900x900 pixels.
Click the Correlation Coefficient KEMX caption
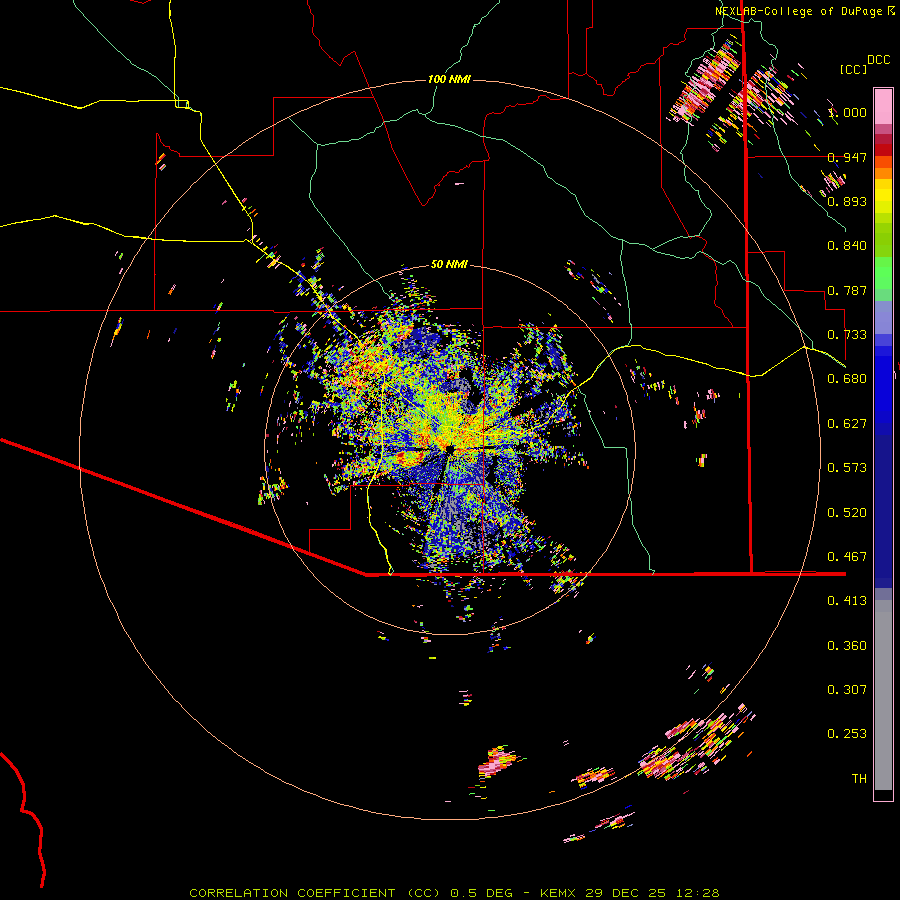point(454,893)
